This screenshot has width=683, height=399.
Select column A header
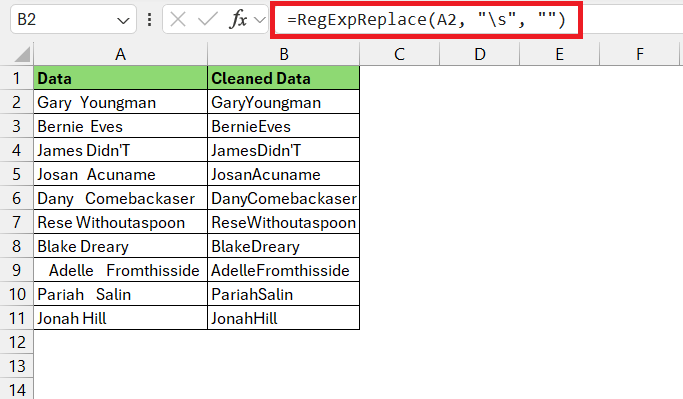(121, 54)
